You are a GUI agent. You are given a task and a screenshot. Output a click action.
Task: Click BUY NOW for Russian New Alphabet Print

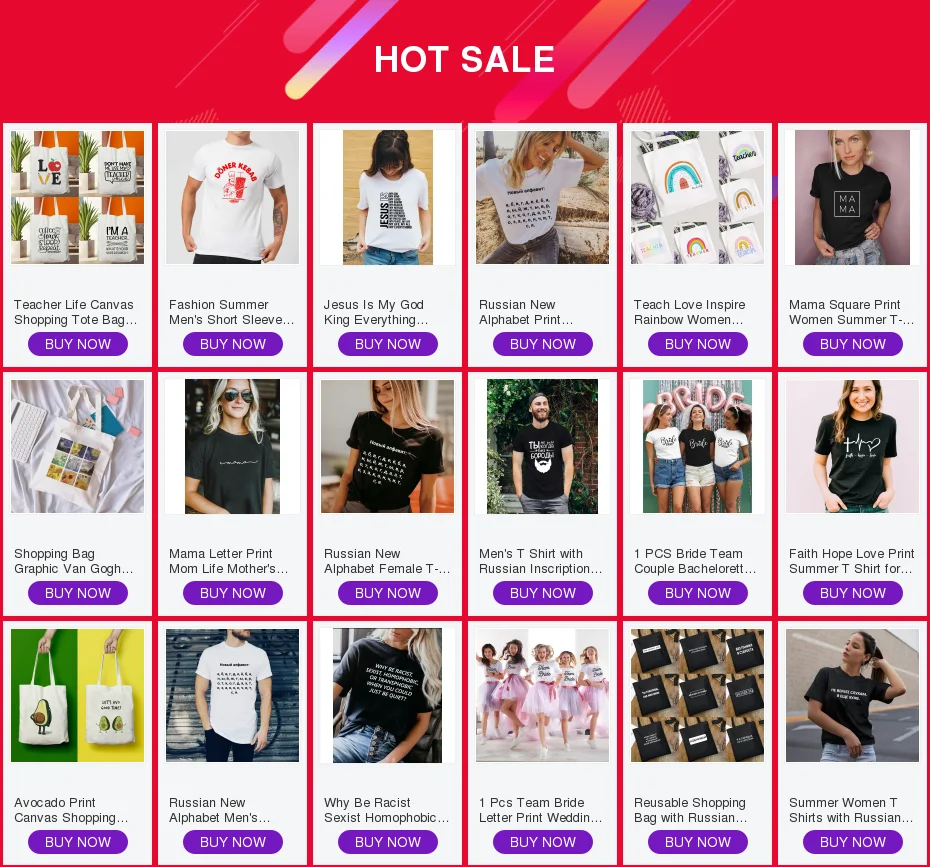tap(543, 344)
